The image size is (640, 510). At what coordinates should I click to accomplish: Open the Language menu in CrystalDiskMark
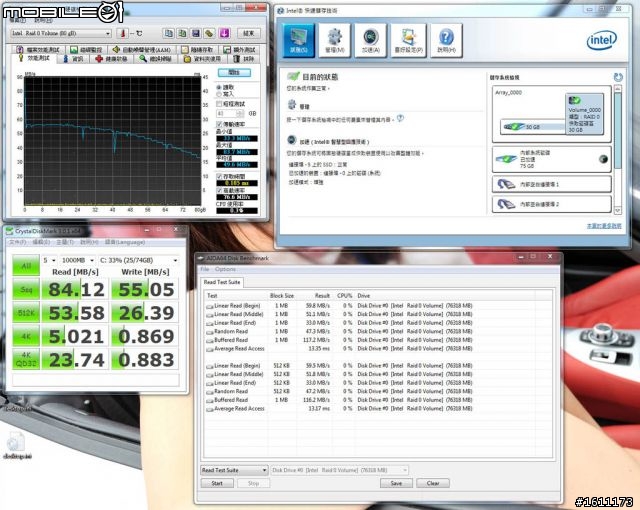(124, 242)
